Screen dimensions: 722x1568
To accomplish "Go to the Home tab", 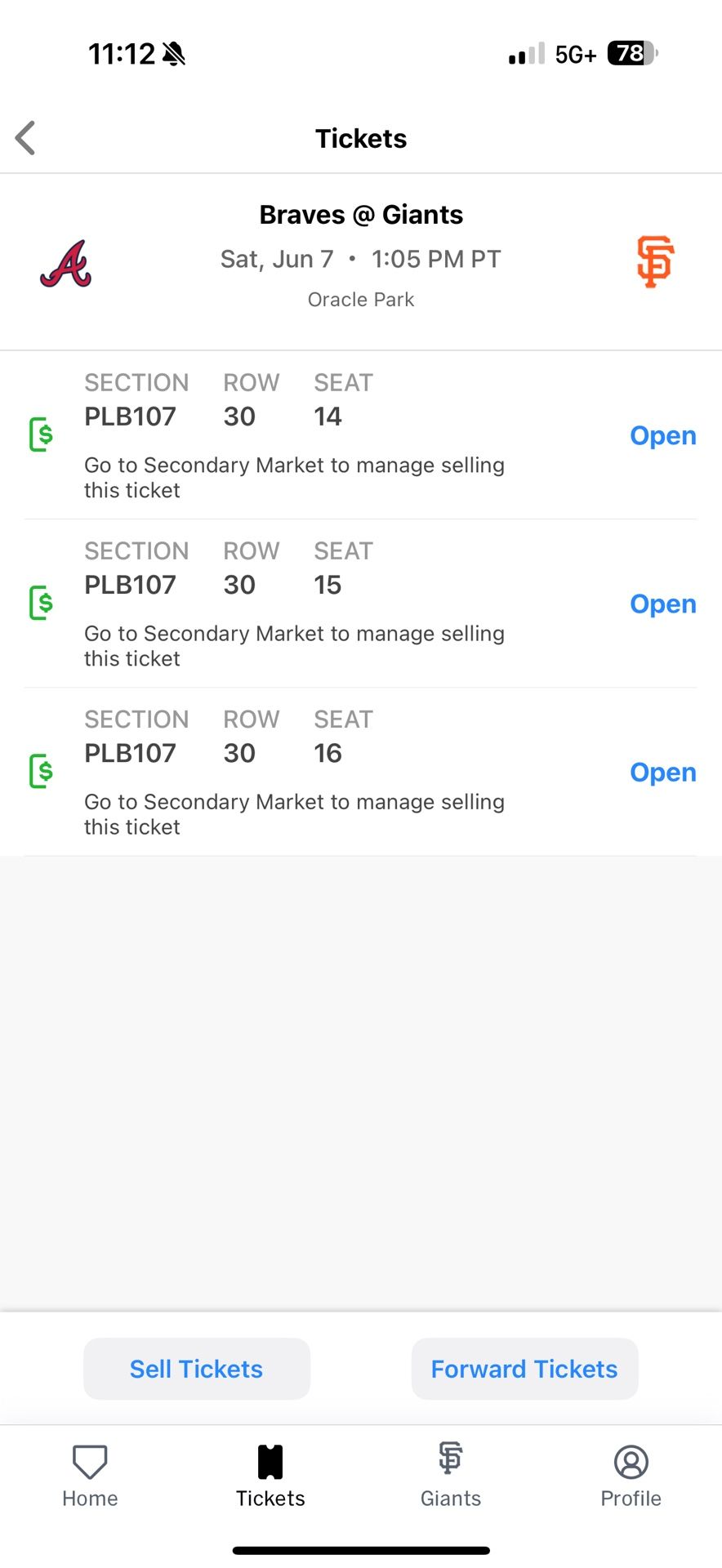I will [90, 1477].
